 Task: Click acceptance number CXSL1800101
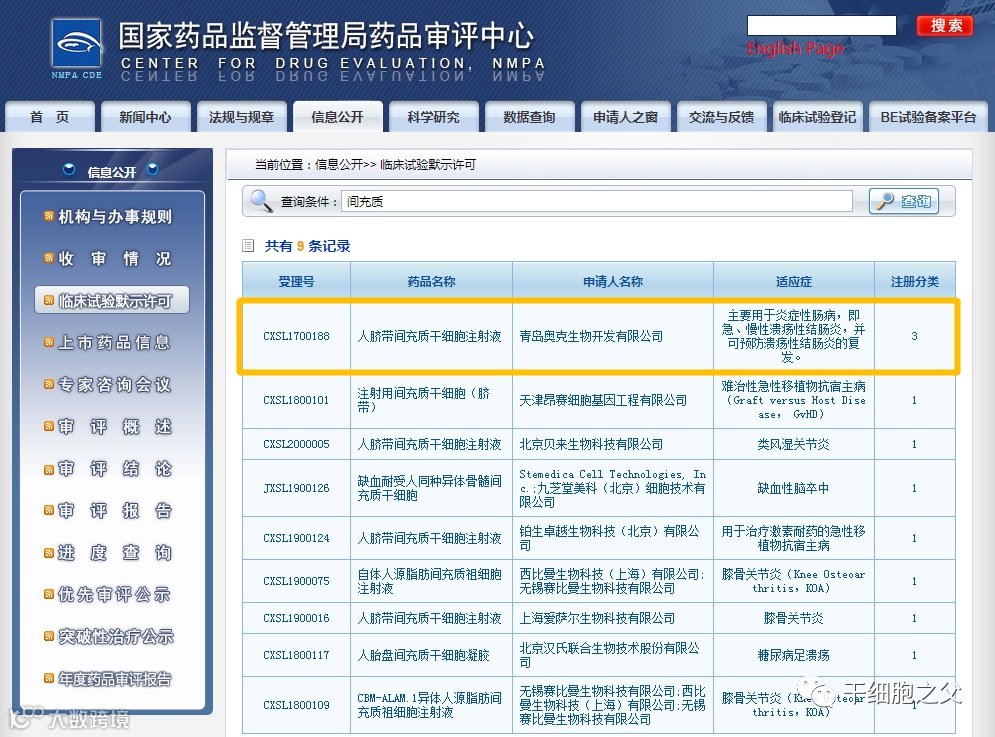[296, 400]
